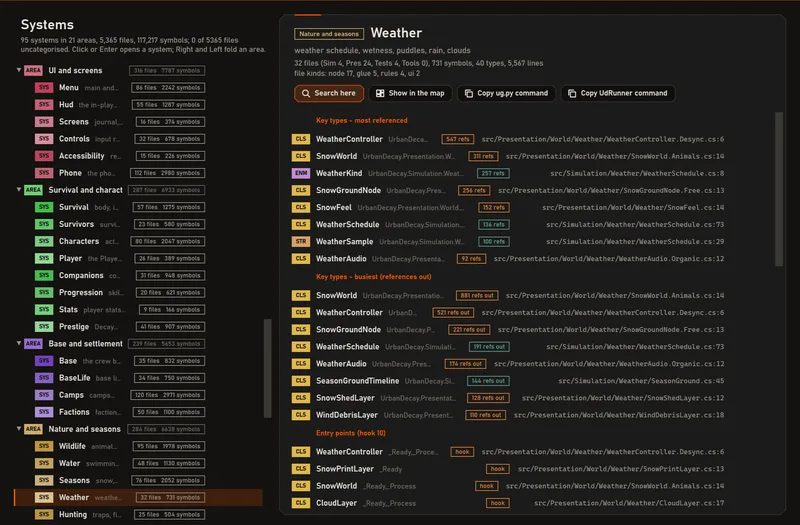Click the 881 refs out badge
Screen dimensions: 800x525
point(477,295)
